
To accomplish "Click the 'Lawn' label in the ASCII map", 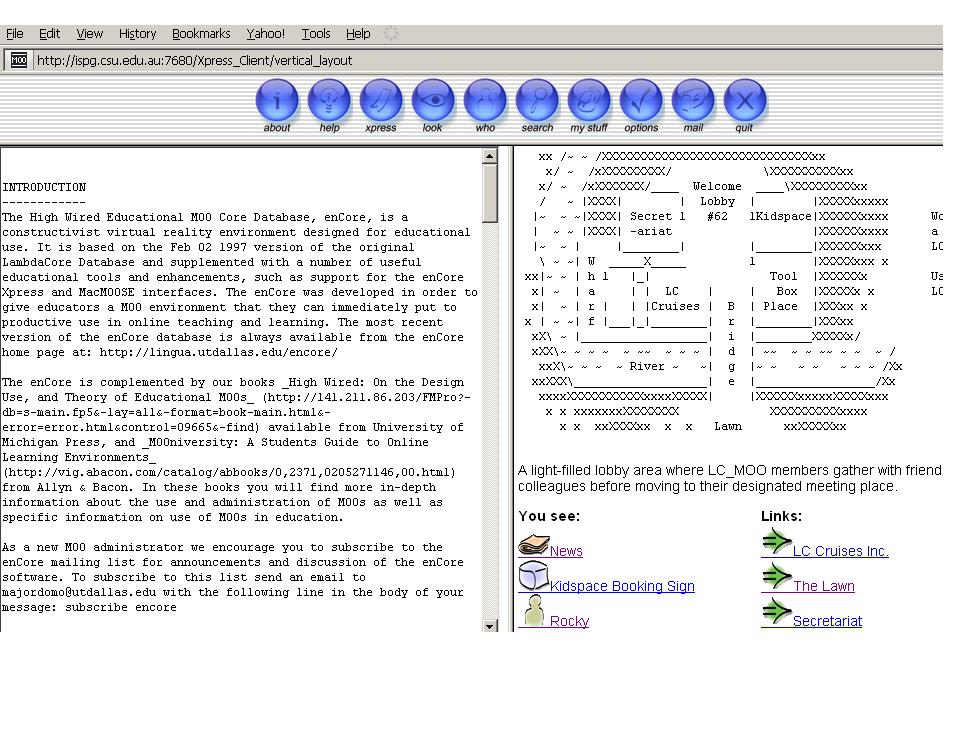I will (728, 426).
